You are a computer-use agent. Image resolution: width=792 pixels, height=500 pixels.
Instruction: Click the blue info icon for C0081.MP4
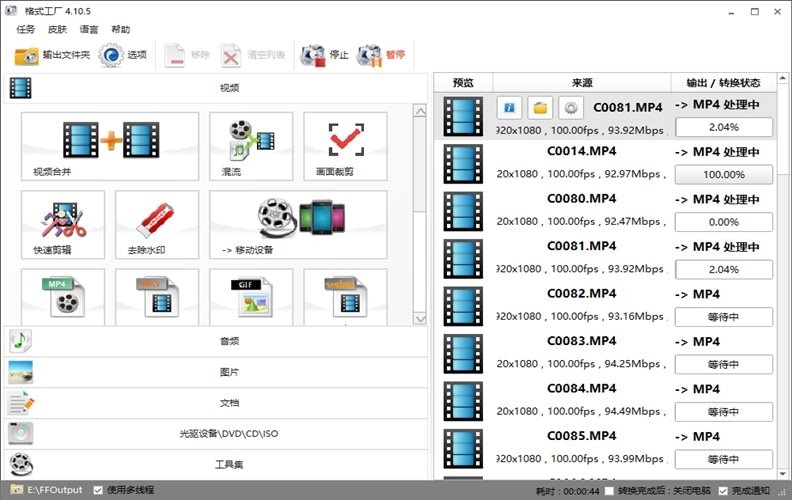coord(510,108)
